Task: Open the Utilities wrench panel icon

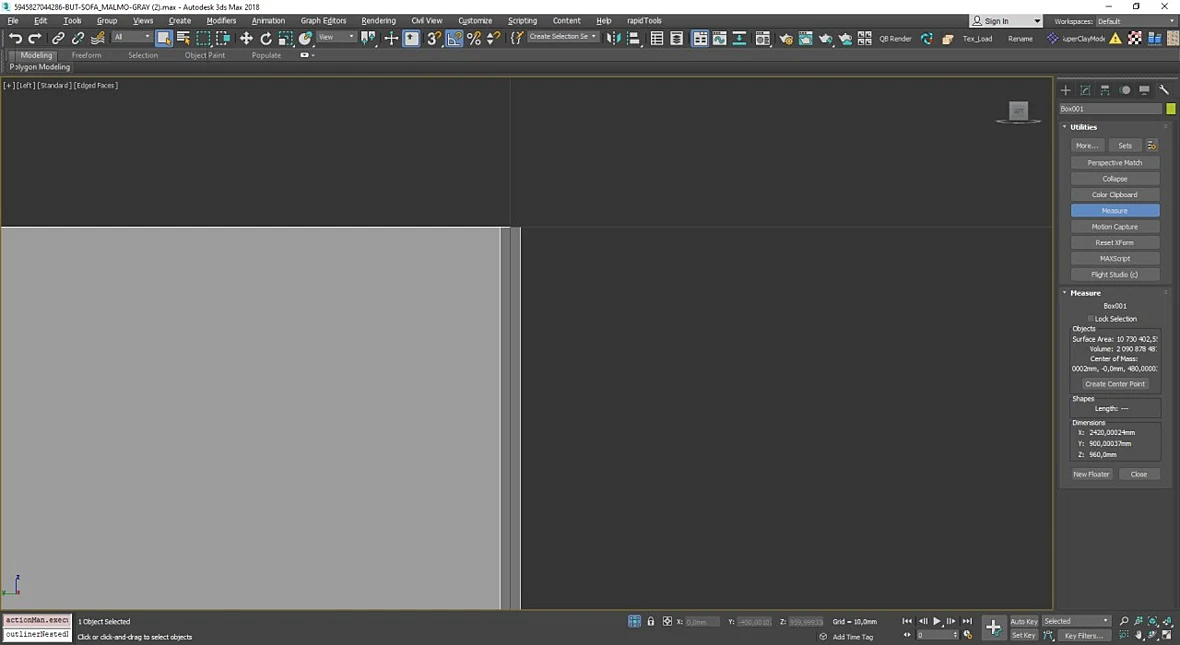Action: (1163, 90)
